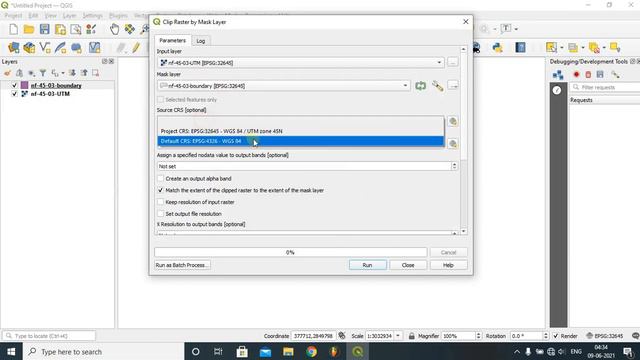Click the New Virtual Layer icon
Screen dimensions: 640x360
coord(94,48)
